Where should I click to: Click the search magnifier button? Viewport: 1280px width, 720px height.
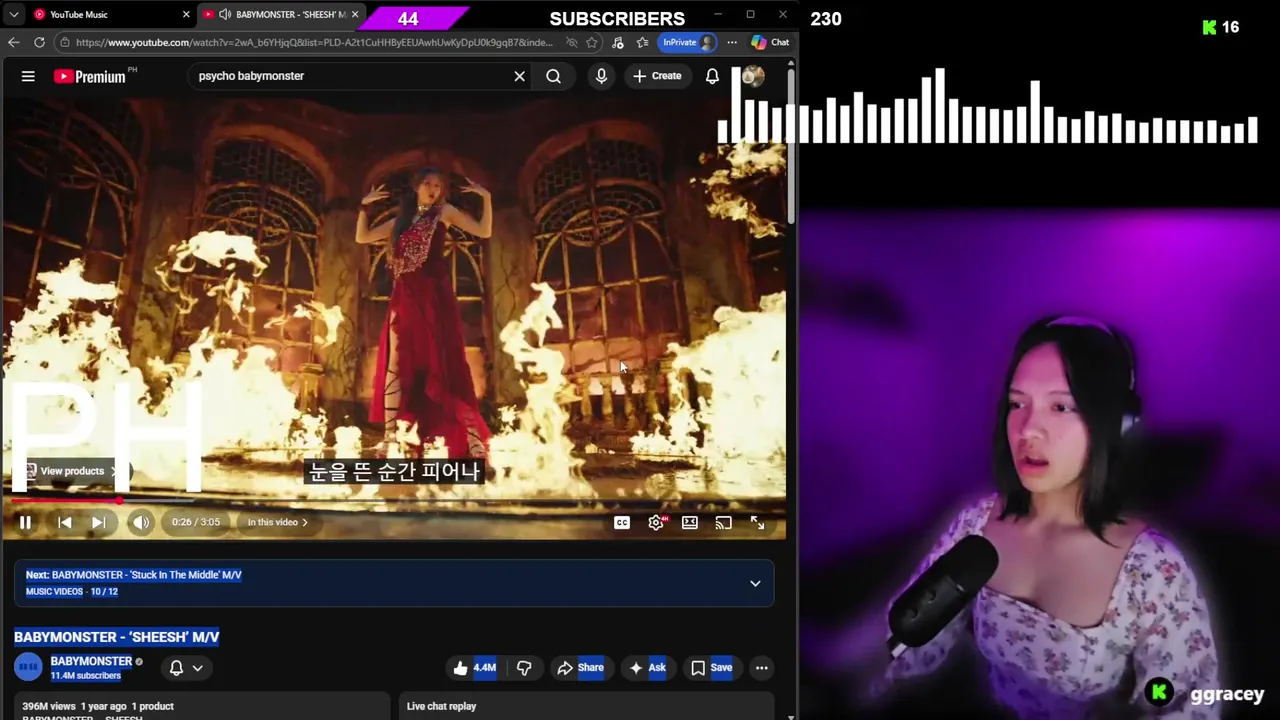pos(553,76)
